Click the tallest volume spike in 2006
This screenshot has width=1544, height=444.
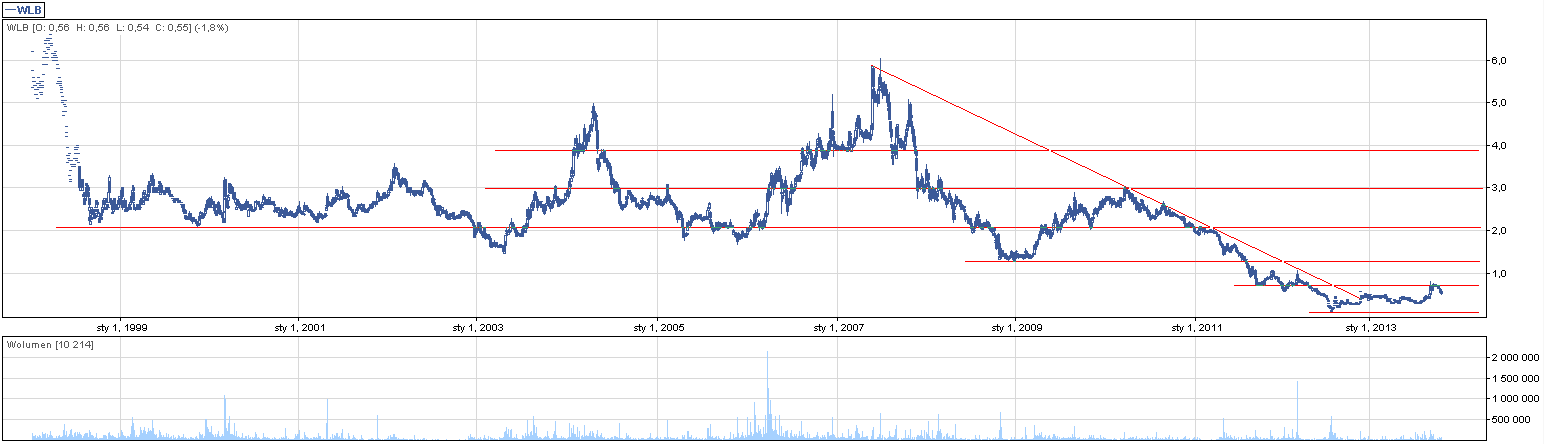coord(767,394)
